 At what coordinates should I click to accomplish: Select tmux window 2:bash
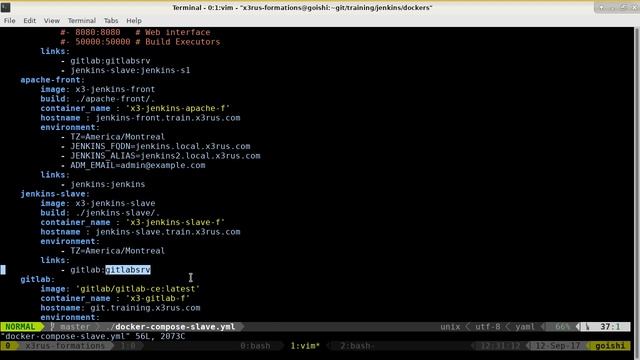coord(356,346)
